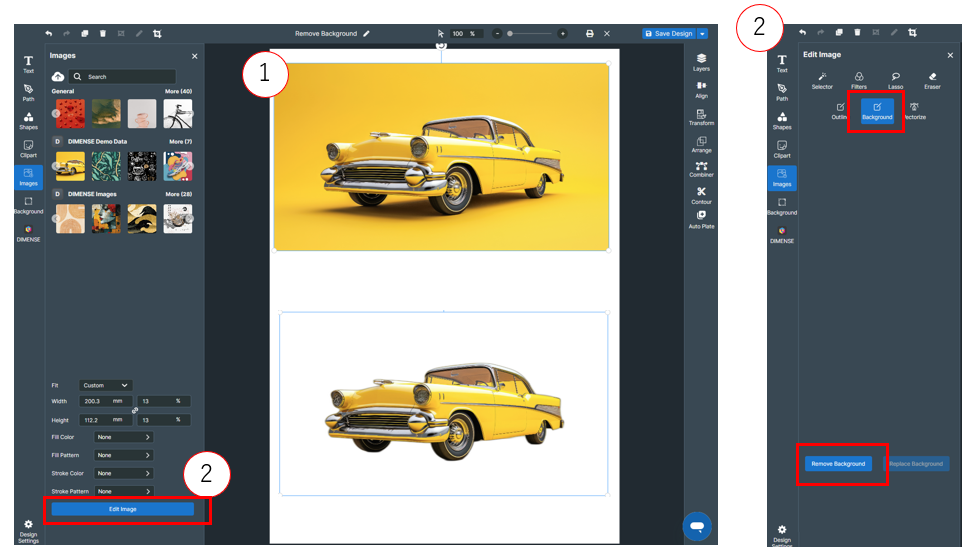
Task: Show More (40) General images
Action: 179,91
